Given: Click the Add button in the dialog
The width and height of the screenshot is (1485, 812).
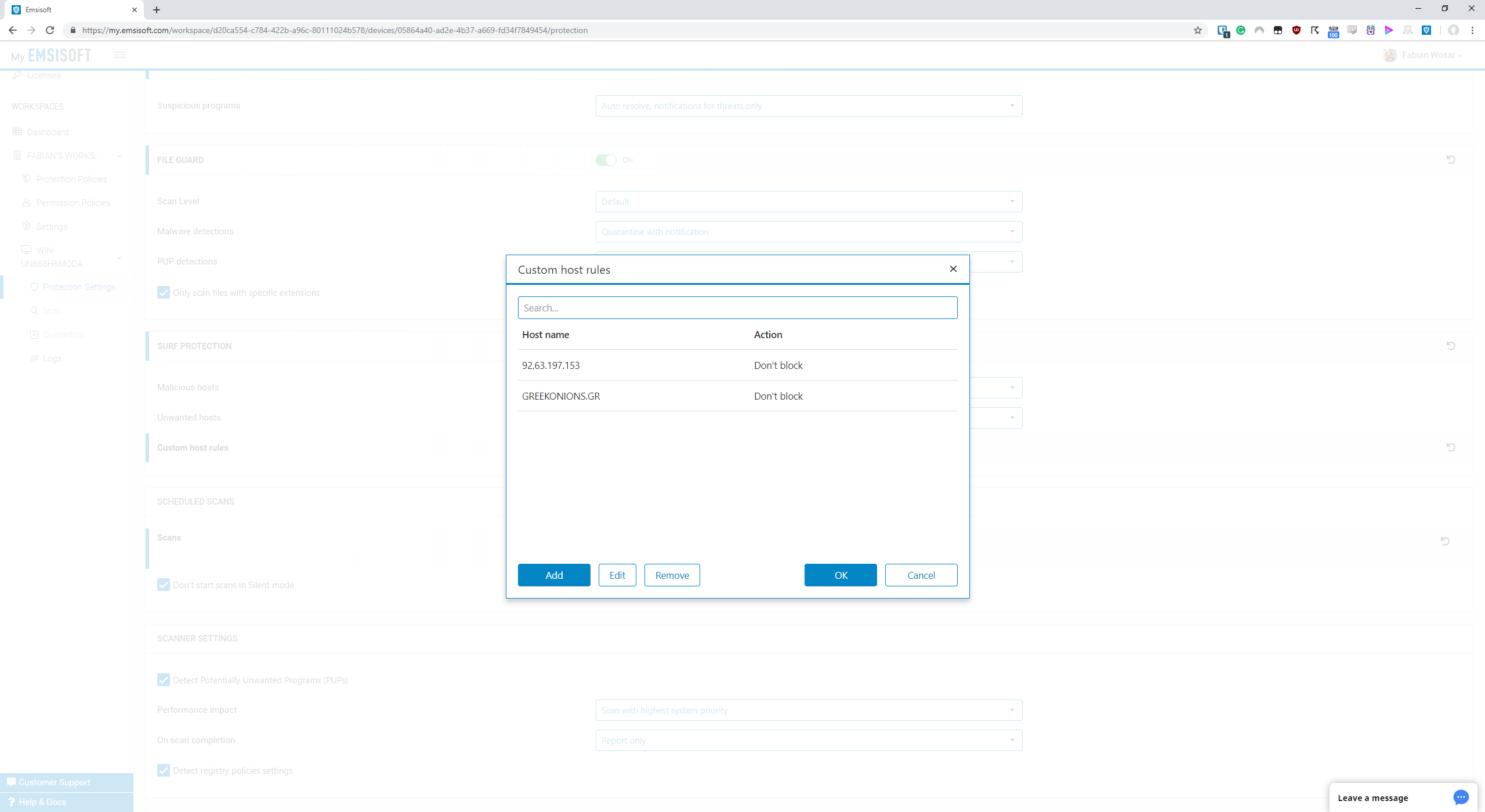Looking at the screenshot, I should [554, 575].
